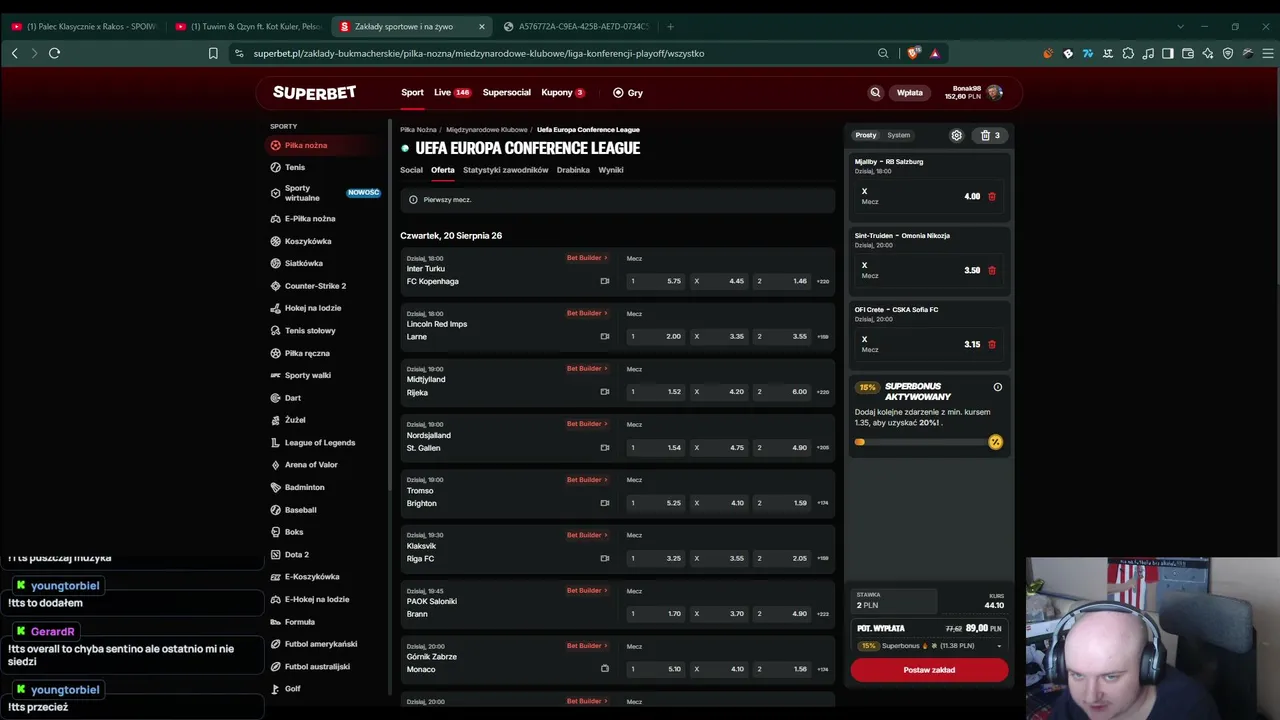Select Rijeka win at 6.00
The image size is (1280, 720).
pos(783,392)
